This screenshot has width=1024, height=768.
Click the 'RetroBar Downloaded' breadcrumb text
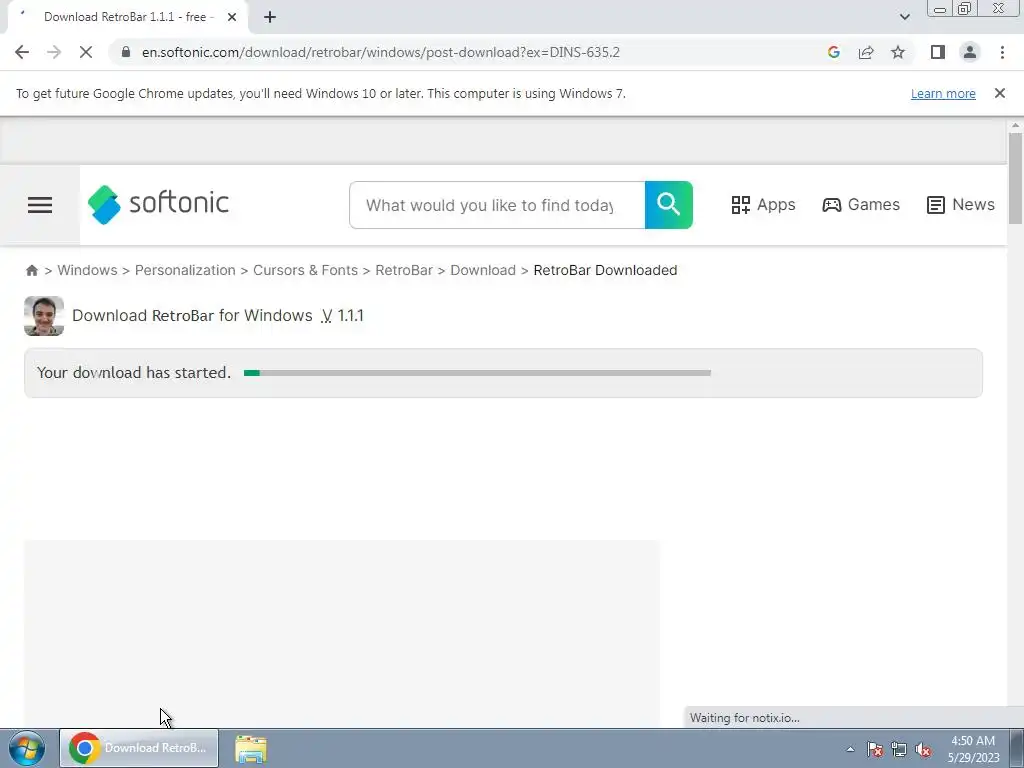[605, 270]
